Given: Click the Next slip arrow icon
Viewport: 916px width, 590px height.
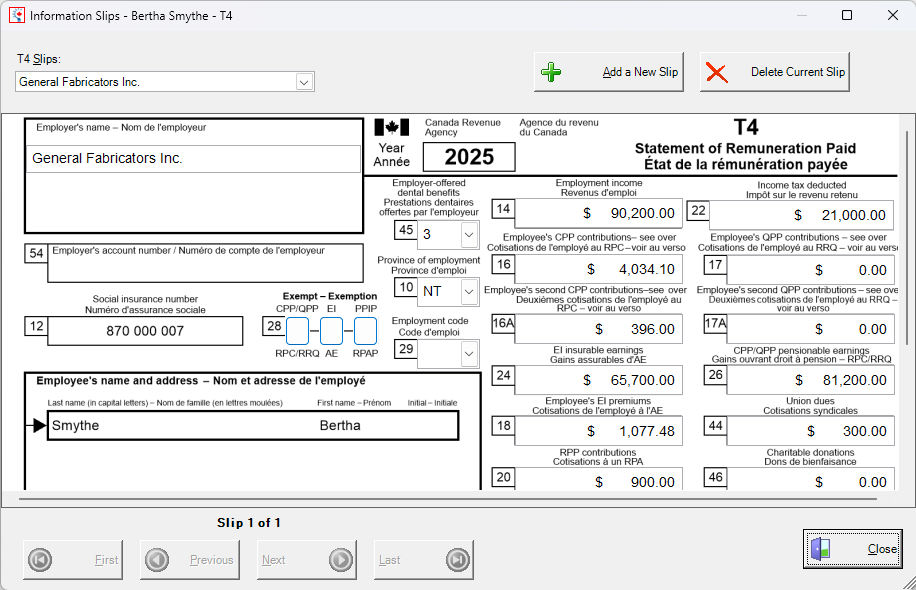Looking at the screenshot, I should tap(340, 560).
